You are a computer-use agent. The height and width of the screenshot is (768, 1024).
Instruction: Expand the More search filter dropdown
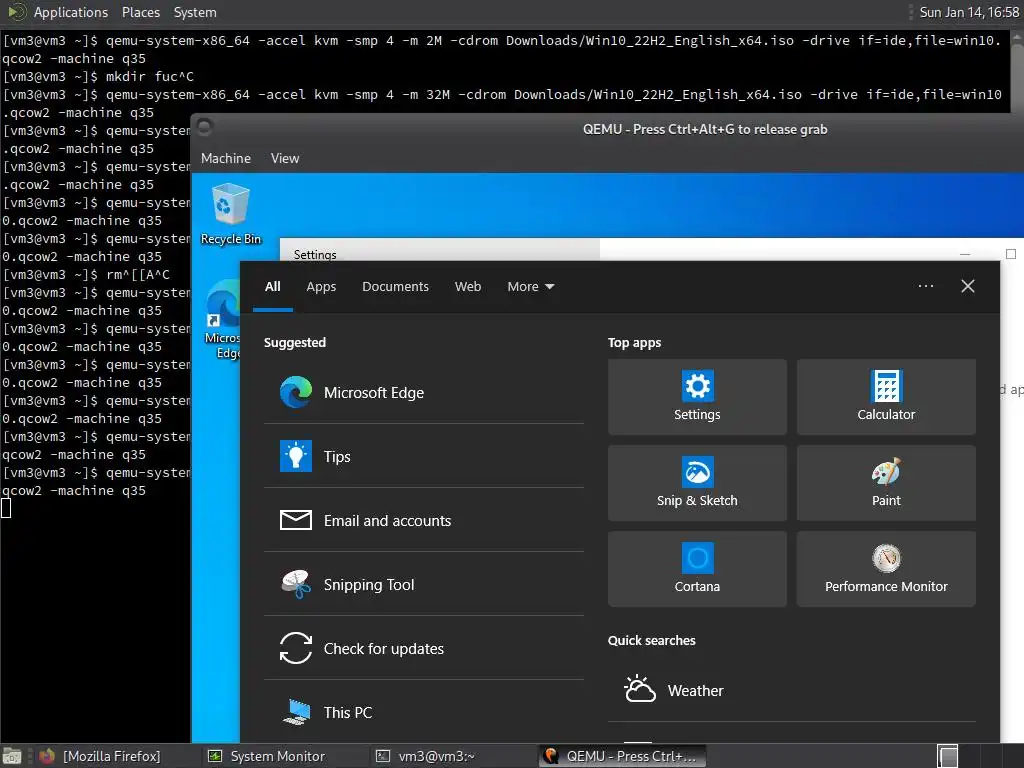point(530,287)
